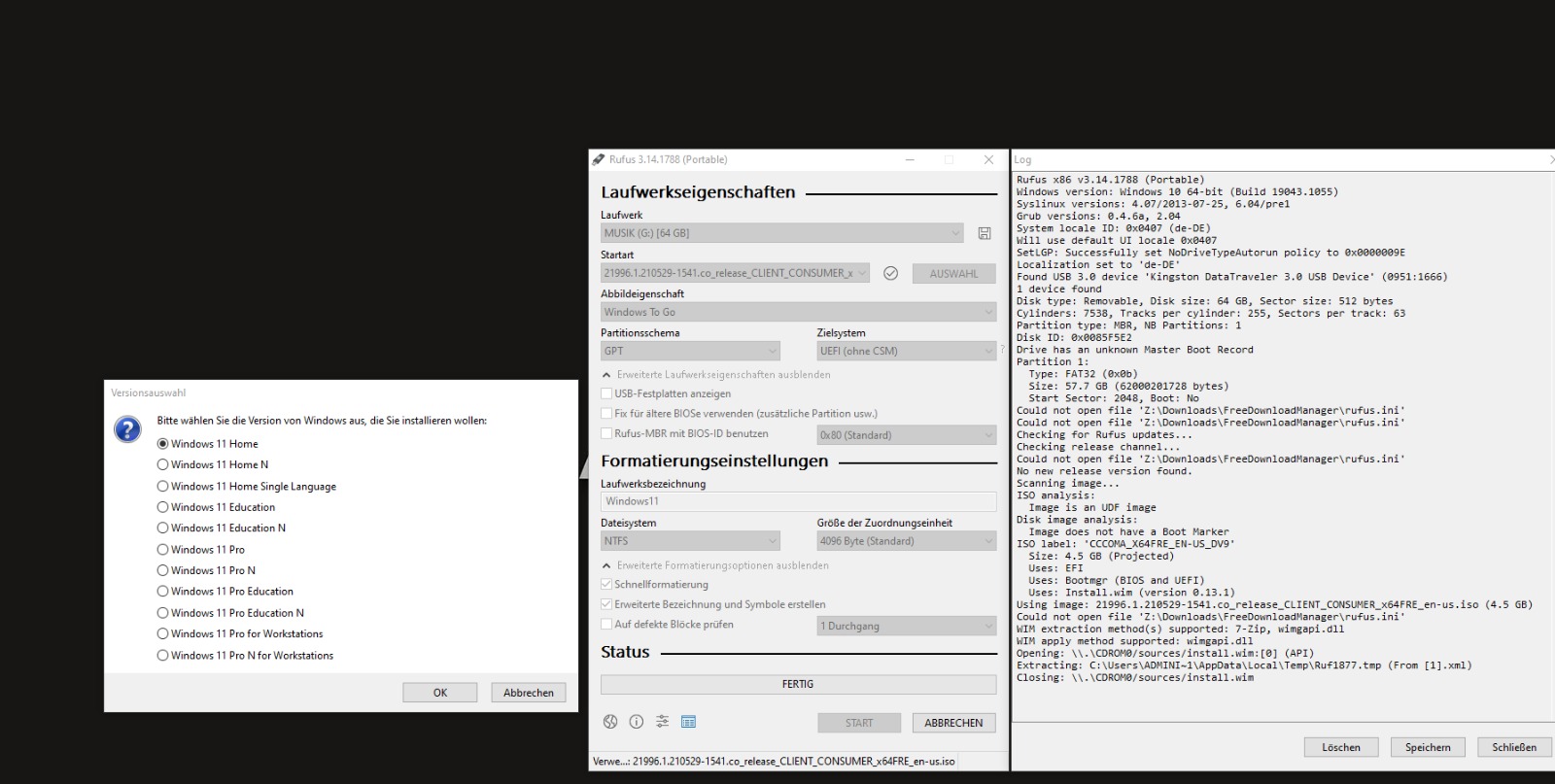Choose Windows 11 Pro N edition

206,571
